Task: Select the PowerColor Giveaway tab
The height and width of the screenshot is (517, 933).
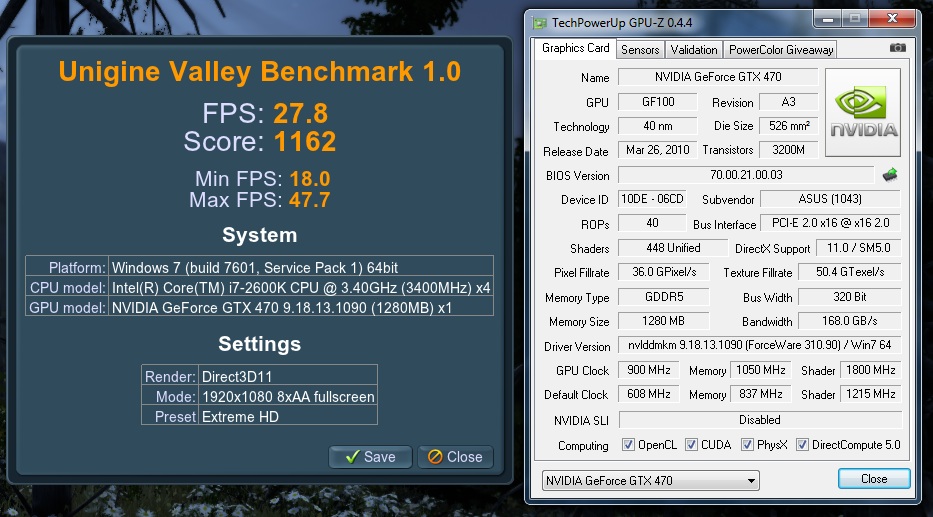Action: click(x=780, y=49)
